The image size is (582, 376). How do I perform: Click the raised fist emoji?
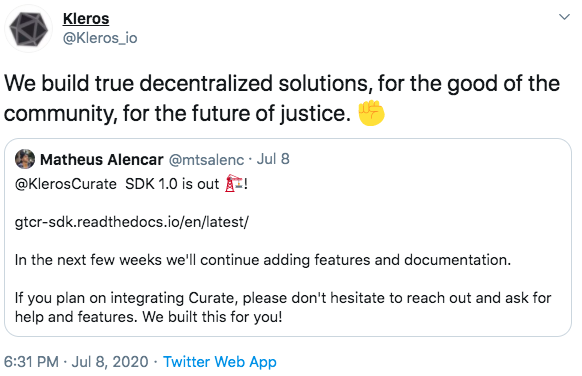coord(371,113)
